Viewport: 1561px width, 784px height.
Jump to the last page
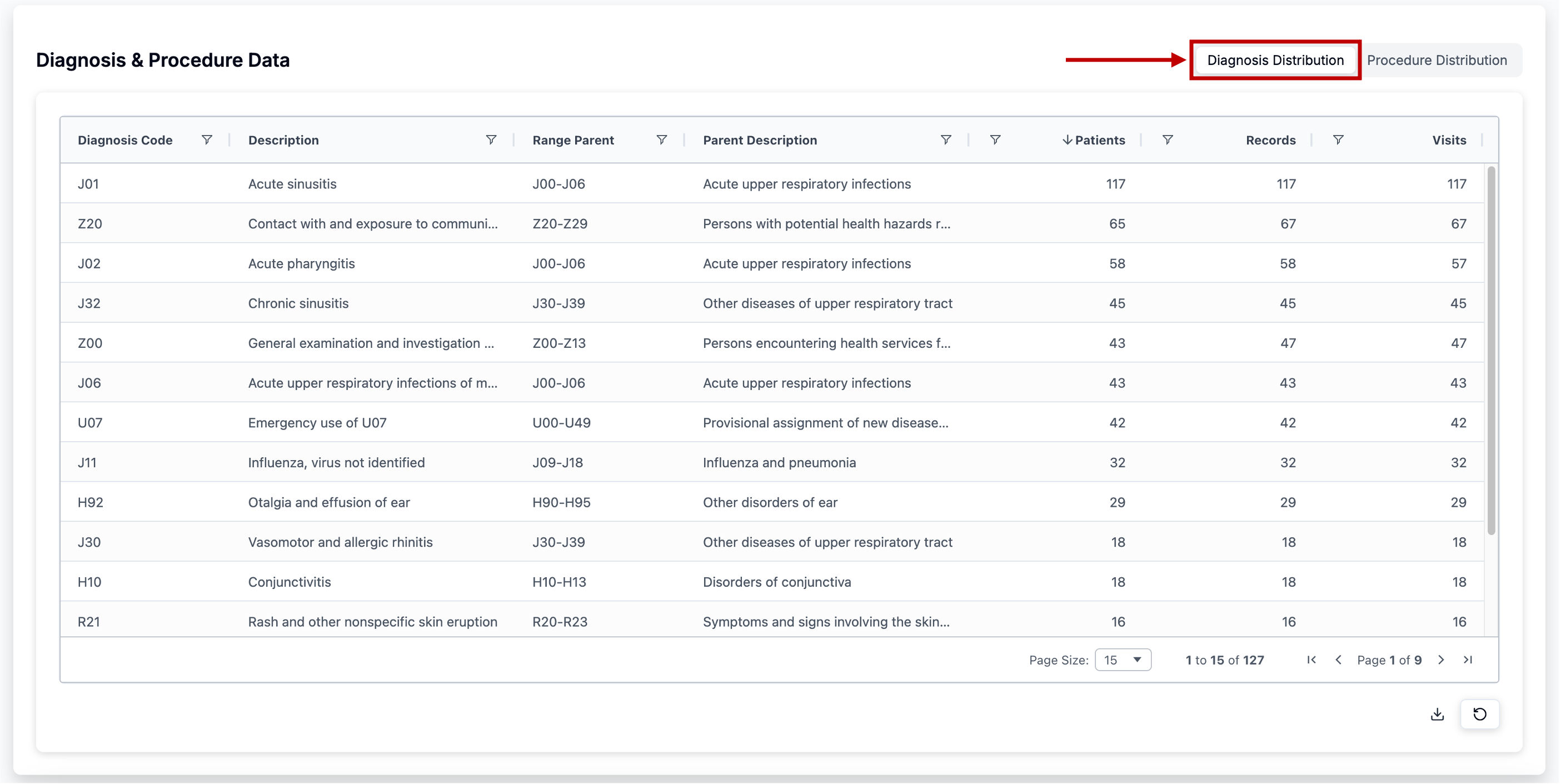(x=1468, y=660)
